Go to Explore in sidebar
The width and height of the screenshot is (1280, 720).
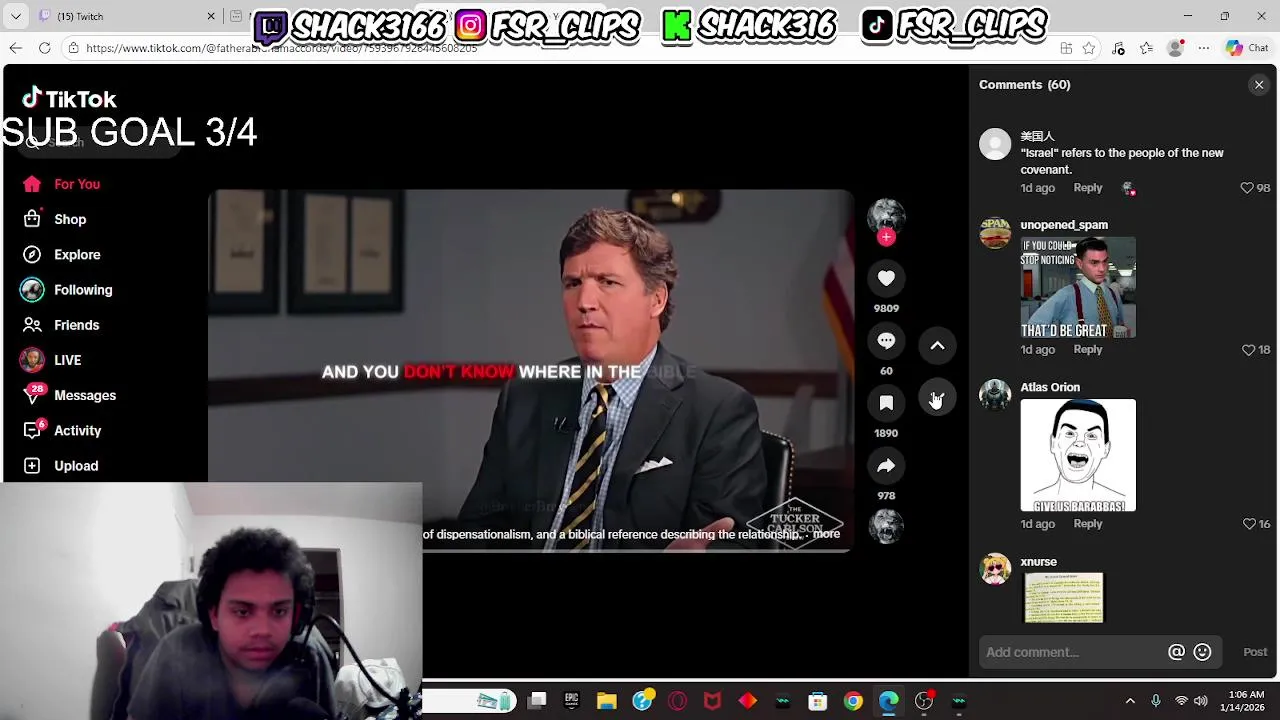coord(77,254)
